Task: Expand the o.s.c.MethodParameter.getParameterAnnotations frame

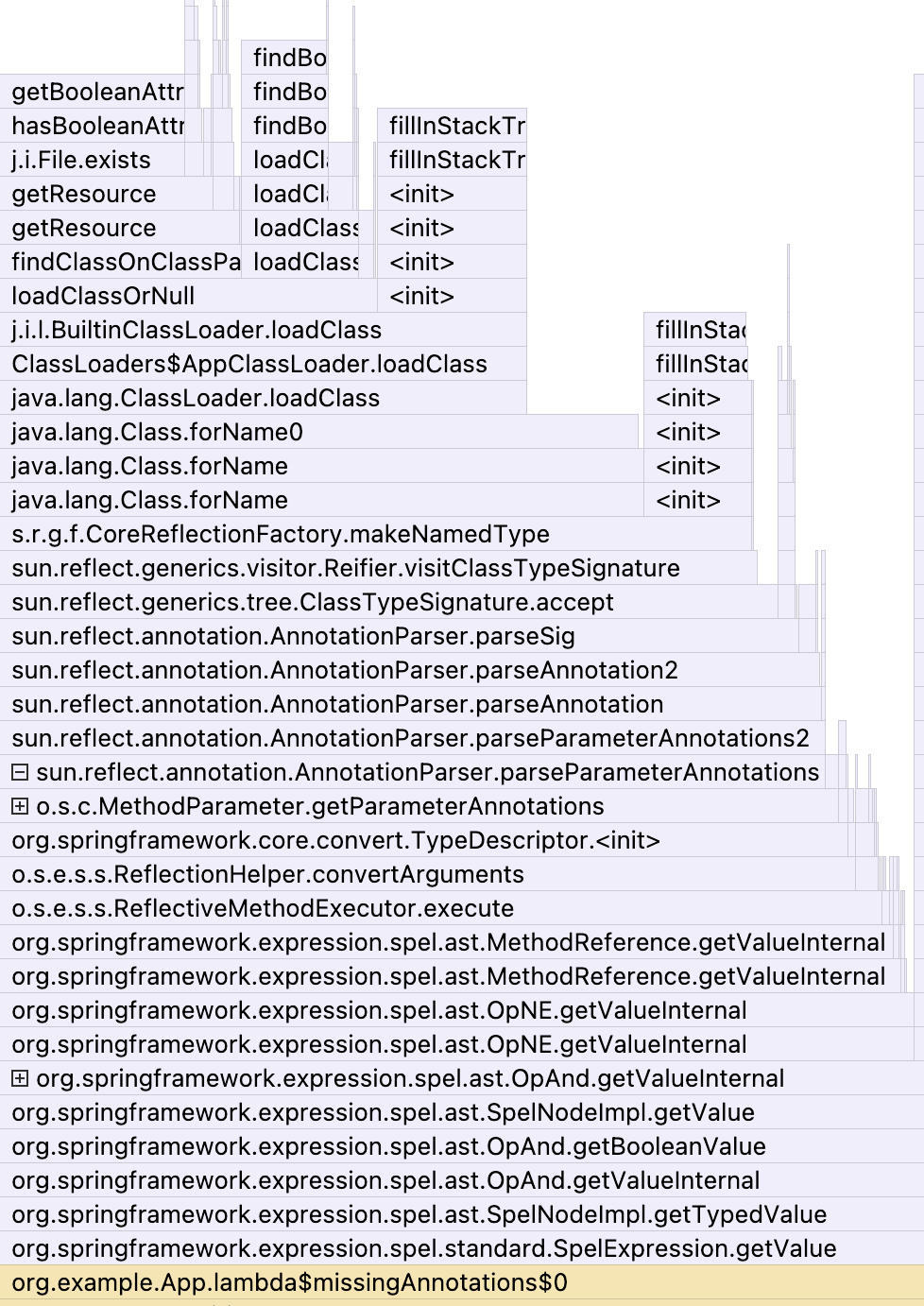Action: 19,806
